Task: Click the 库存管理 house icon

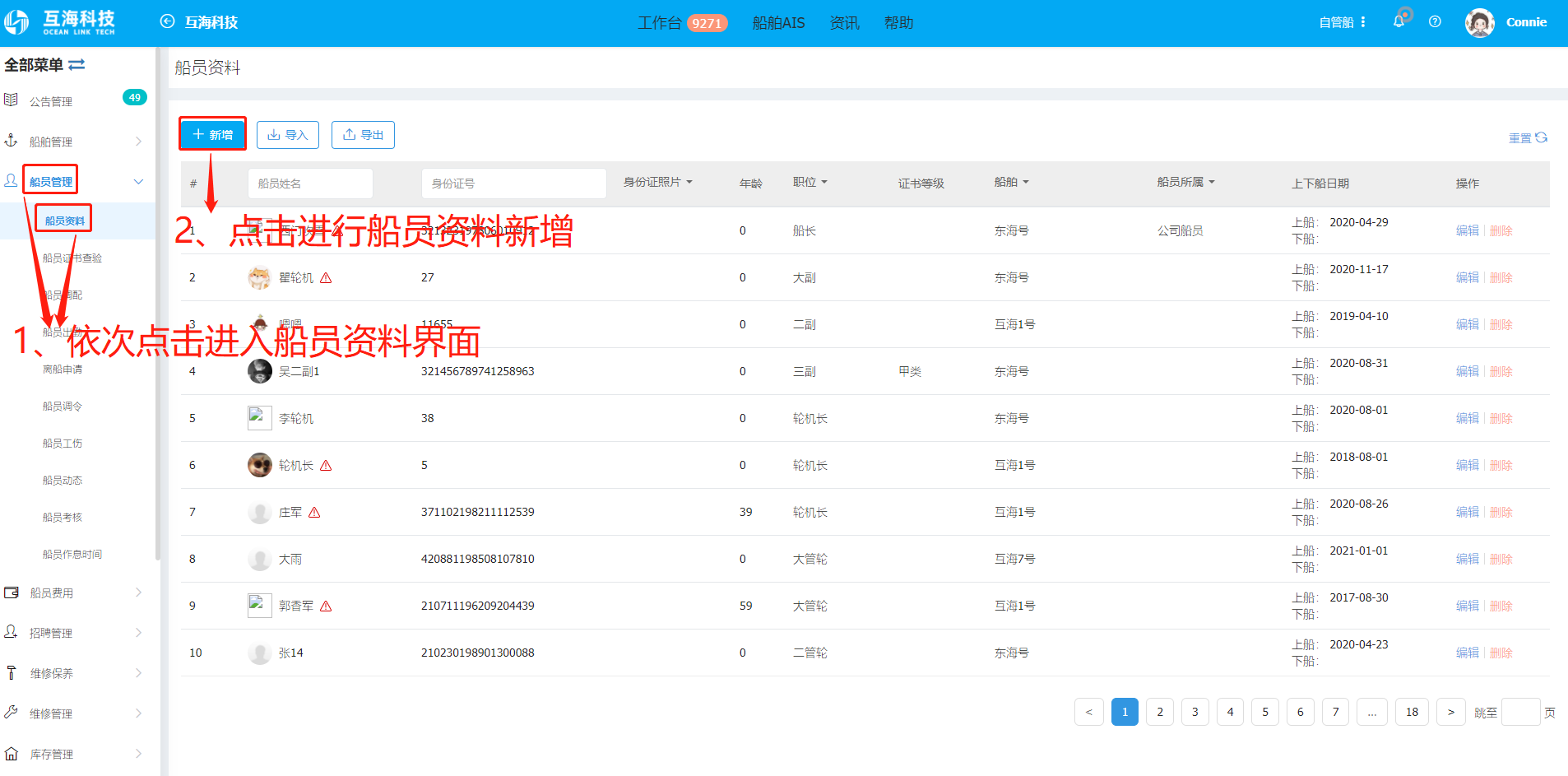Action: click(11, 753)
